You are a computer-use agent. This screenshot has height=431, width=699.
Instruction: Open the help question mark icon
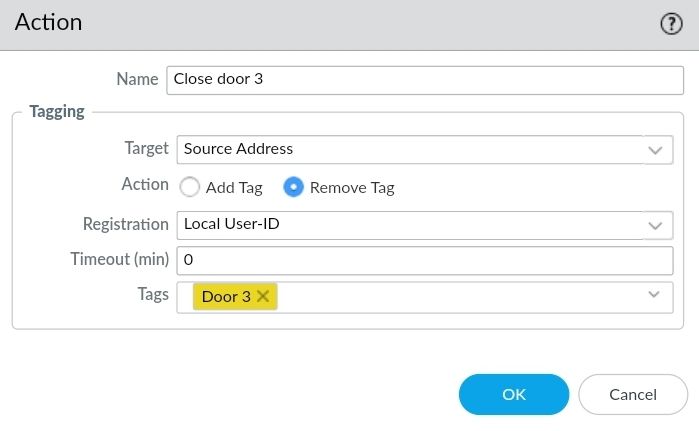[671, 25]
